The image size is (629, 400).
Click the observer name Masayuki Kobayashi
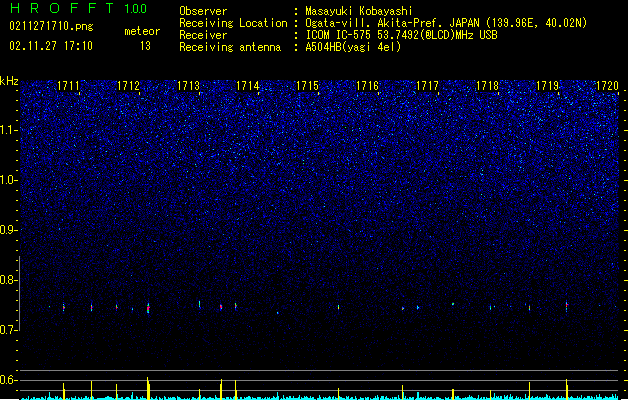(359, 11)
